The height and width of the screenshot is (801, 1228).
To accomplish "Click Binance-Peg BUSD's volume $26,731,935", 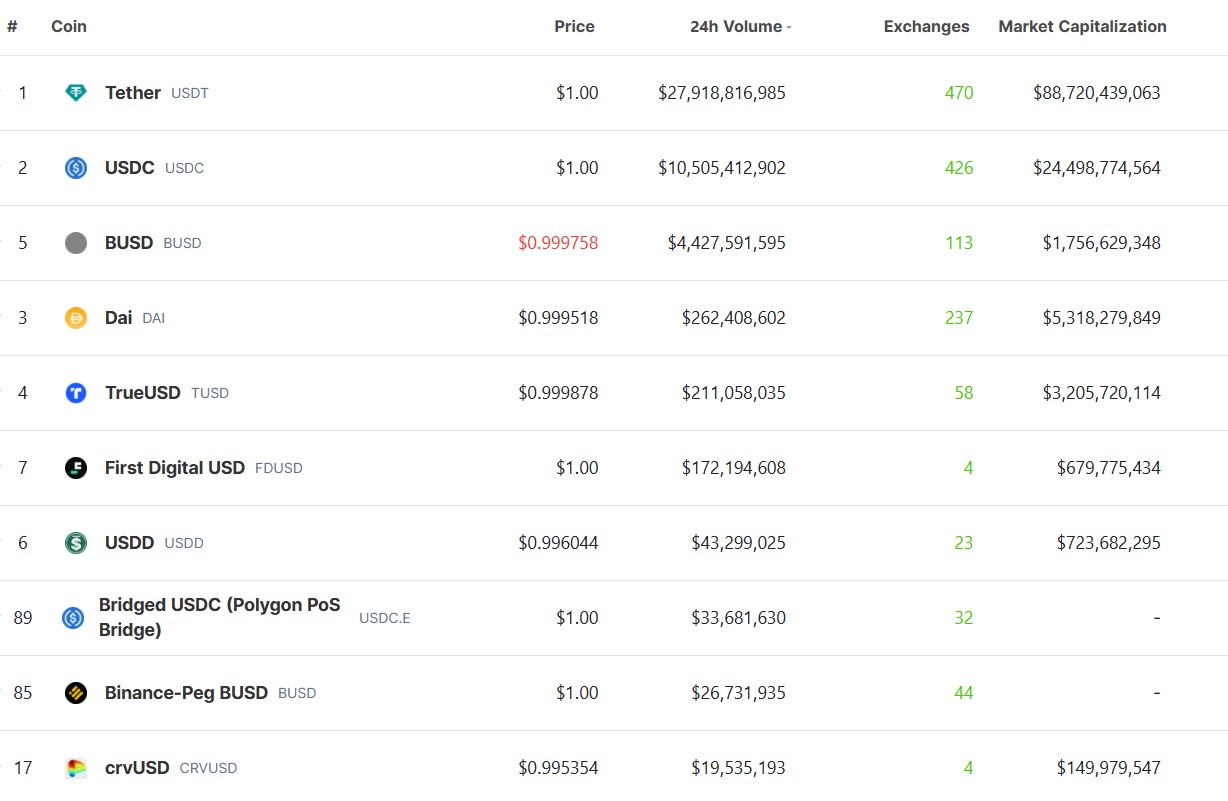I will point(739,693).
